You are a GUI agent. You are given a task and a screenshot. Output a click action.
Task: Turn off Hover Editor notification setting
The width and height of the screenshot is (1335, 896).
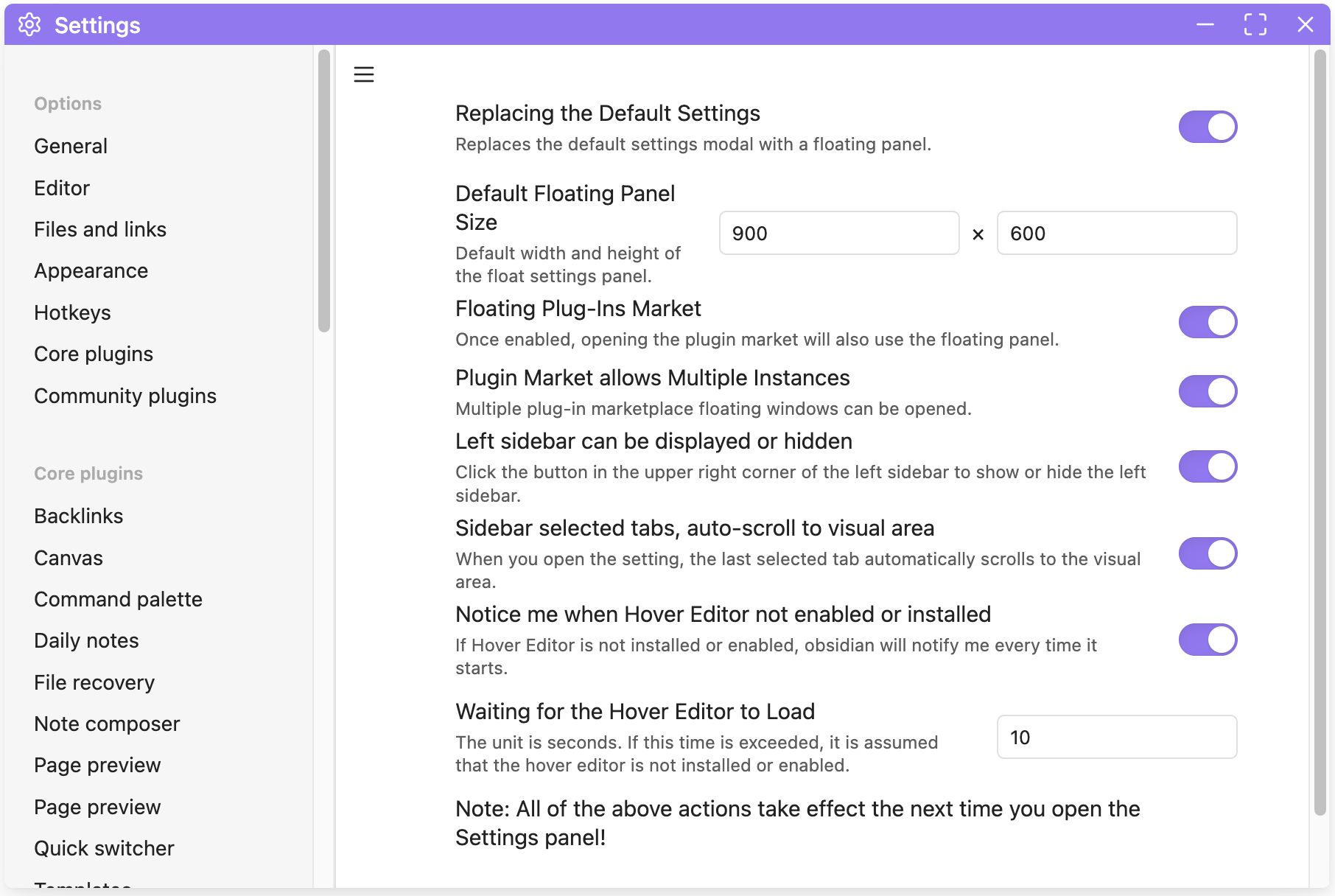(1208, 640)
